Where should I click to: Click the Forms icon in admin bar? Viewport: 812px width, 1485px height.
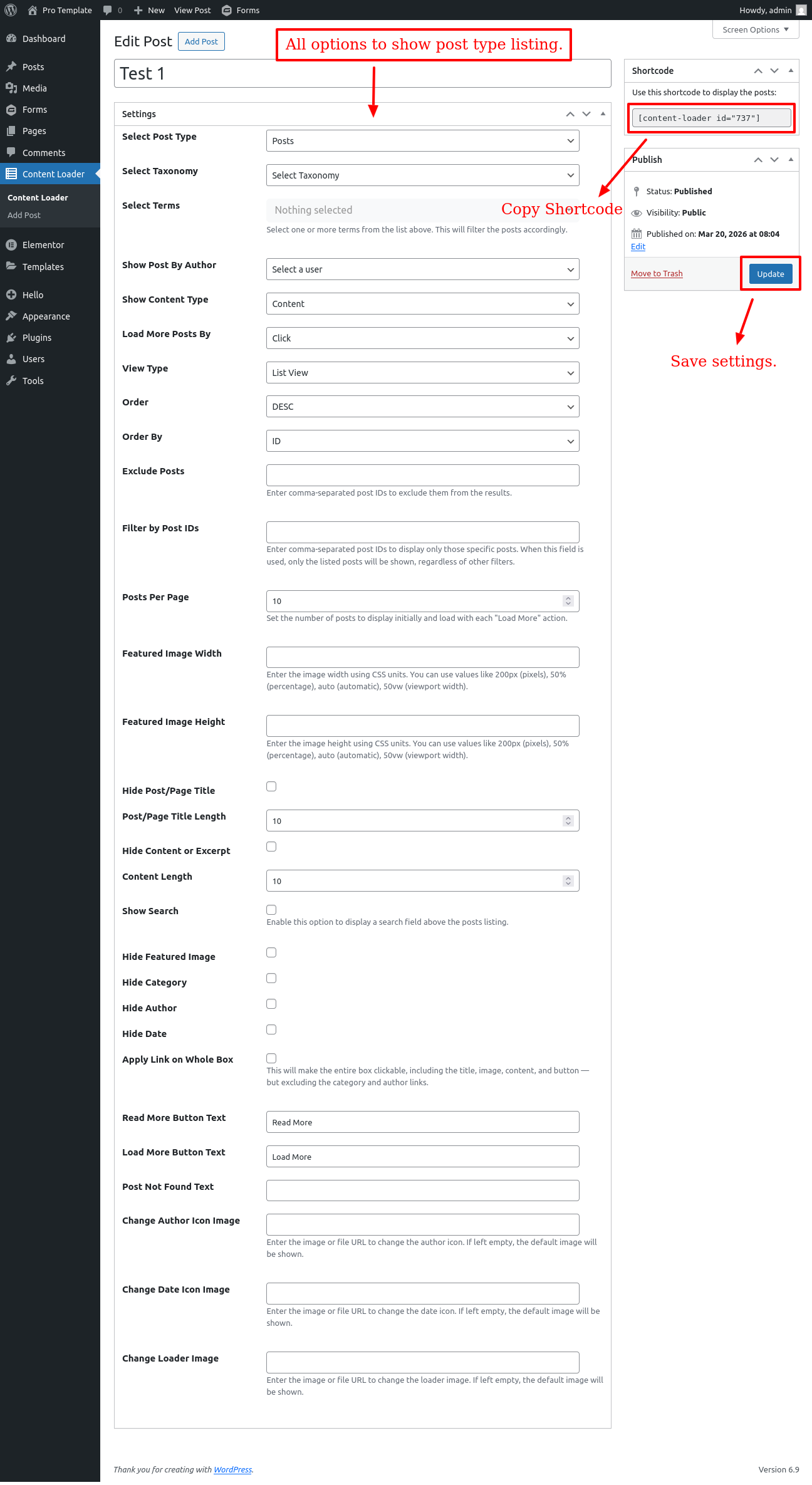click(227, 10)
